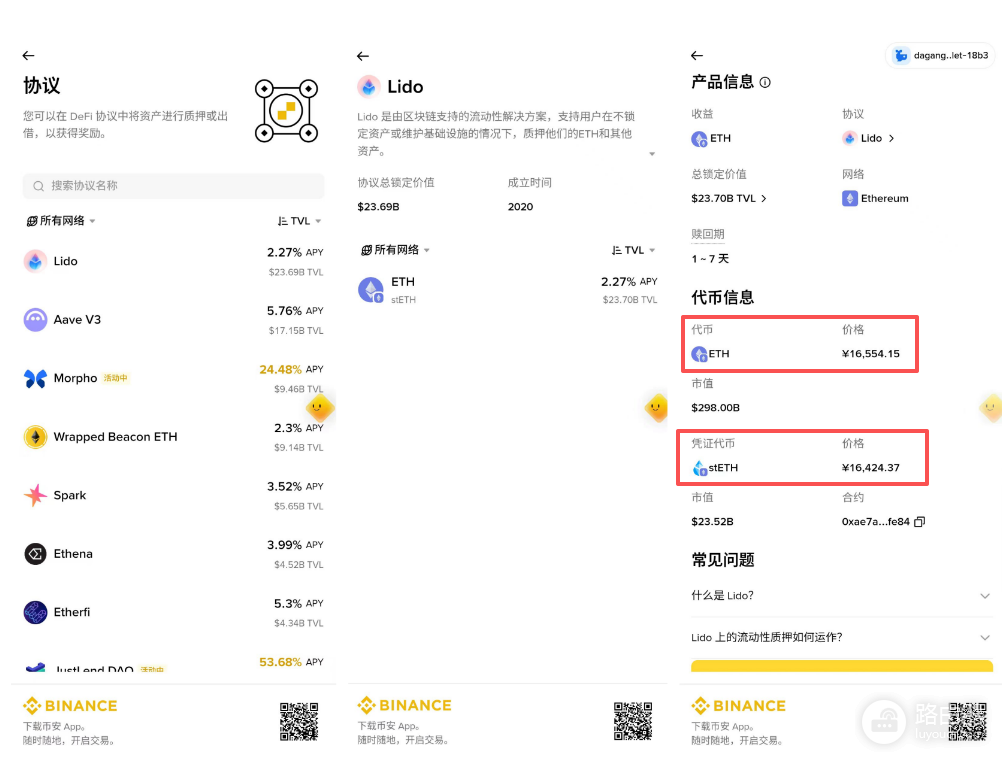
Task: Click Etherfi 5.3% APY value
Action: (298, 603)
